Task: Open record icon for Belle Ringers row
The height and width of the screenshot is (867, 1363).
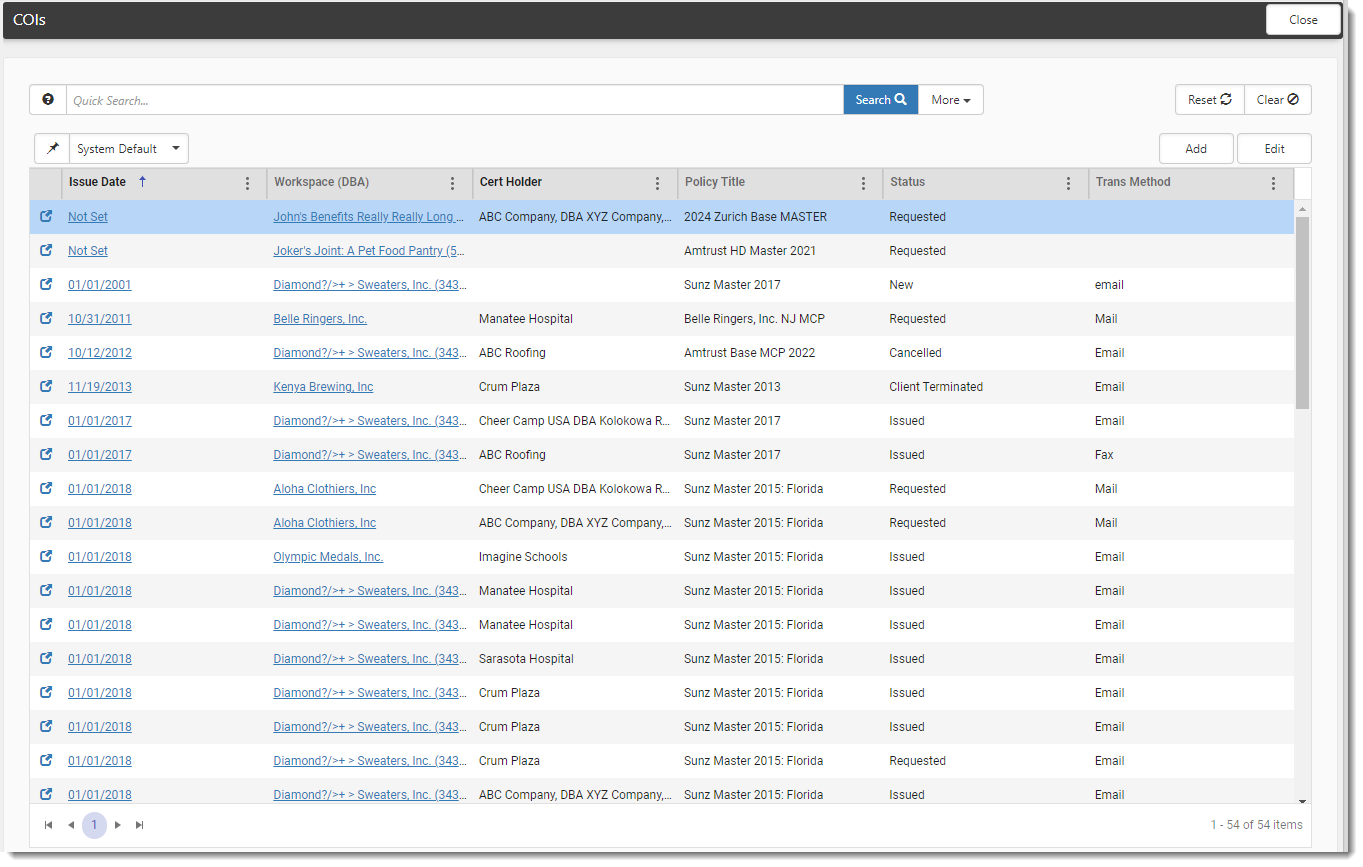Action: (46, 318)
